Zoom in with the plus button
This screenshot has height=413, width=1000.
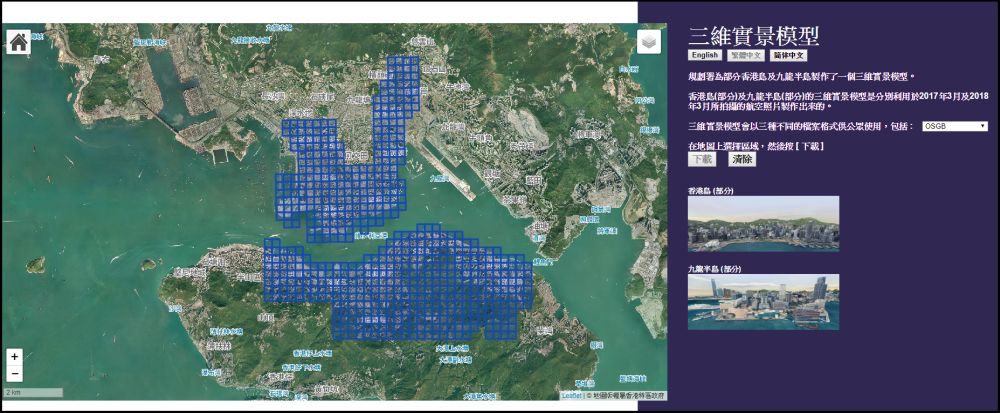(x=14, y=357)
